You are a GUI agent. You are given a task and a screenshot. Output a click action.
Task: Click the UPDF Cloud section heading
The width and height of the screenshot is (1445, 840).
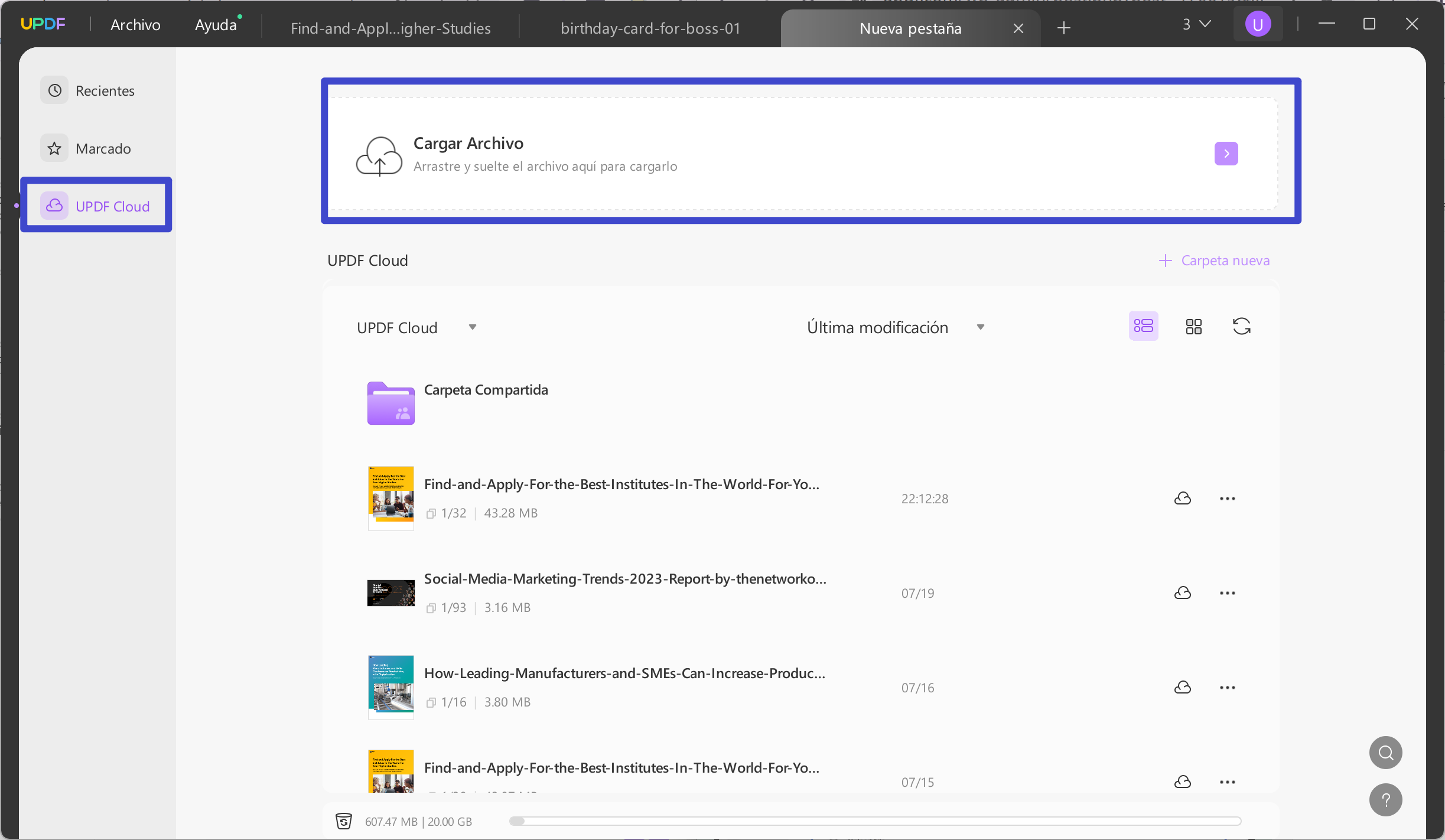tap(367, 261)
